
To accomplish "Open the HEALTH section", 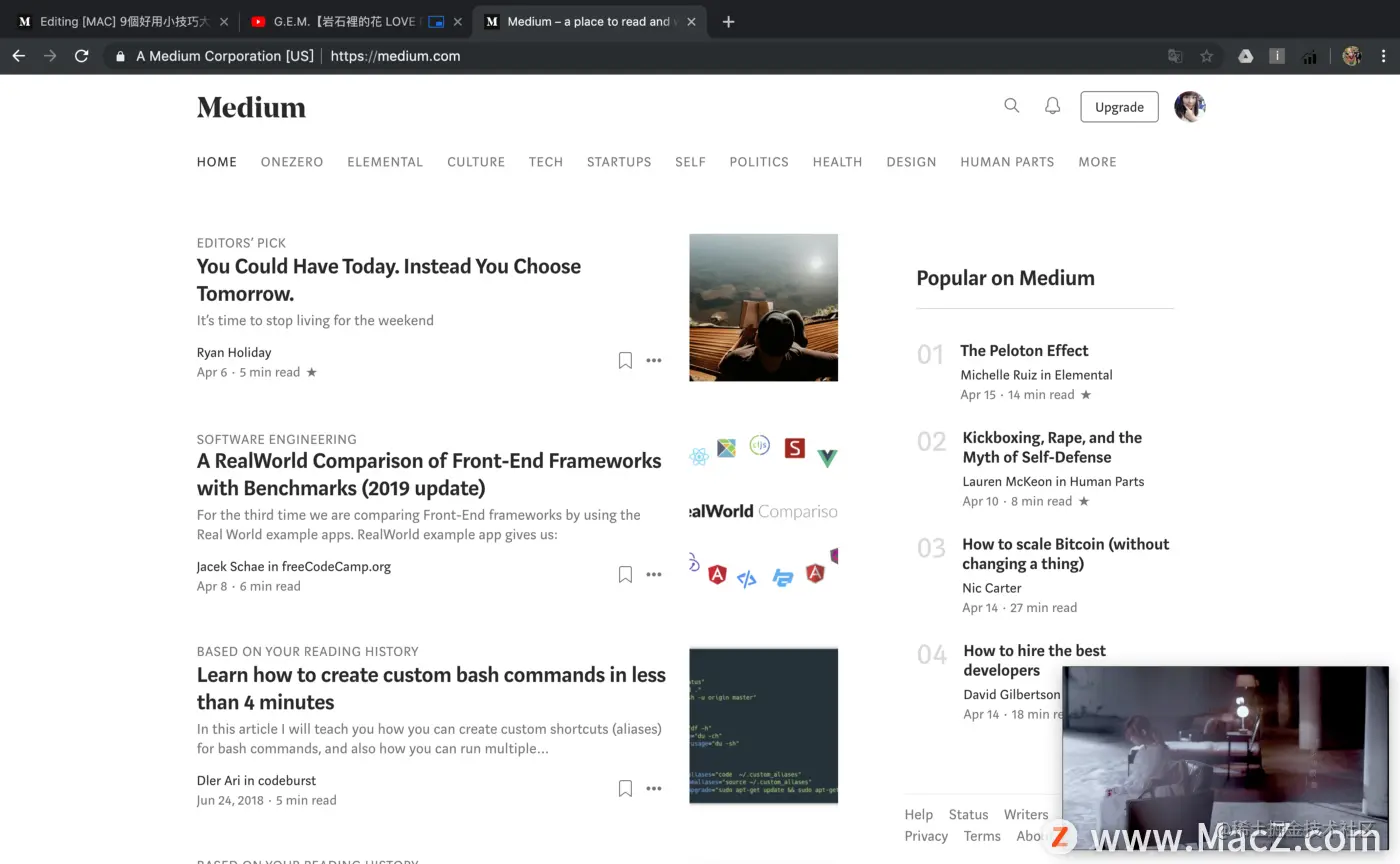I will 837,162.
